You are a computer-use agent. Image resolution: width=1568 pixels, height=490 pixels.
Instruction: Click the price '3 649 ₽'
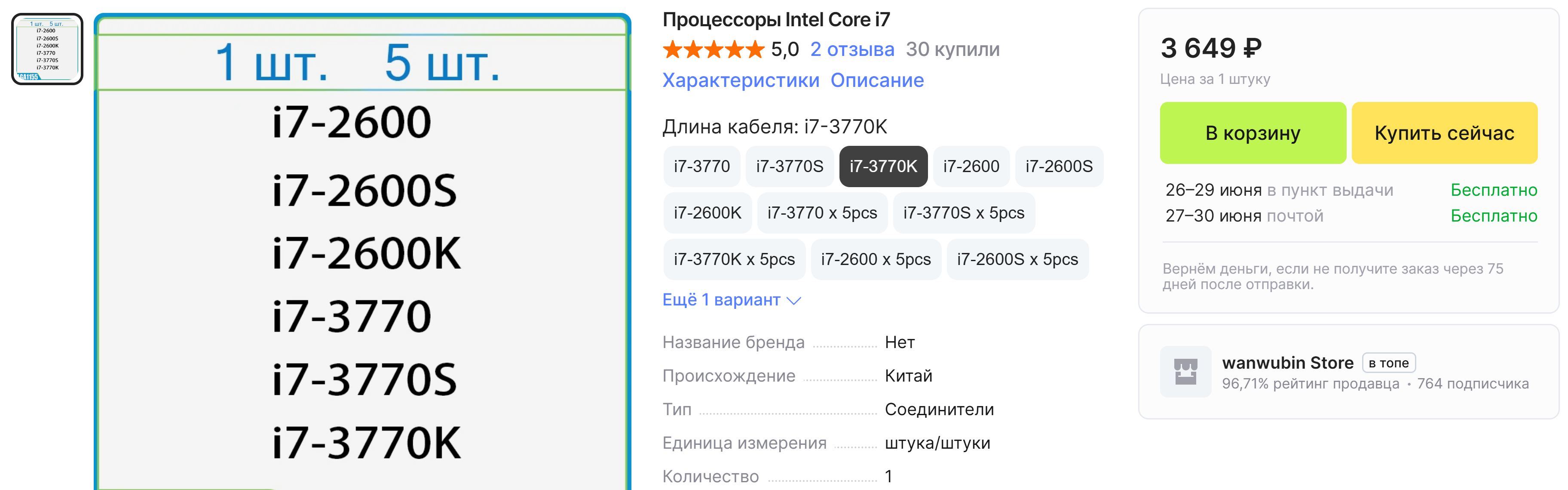[1211, 48]
